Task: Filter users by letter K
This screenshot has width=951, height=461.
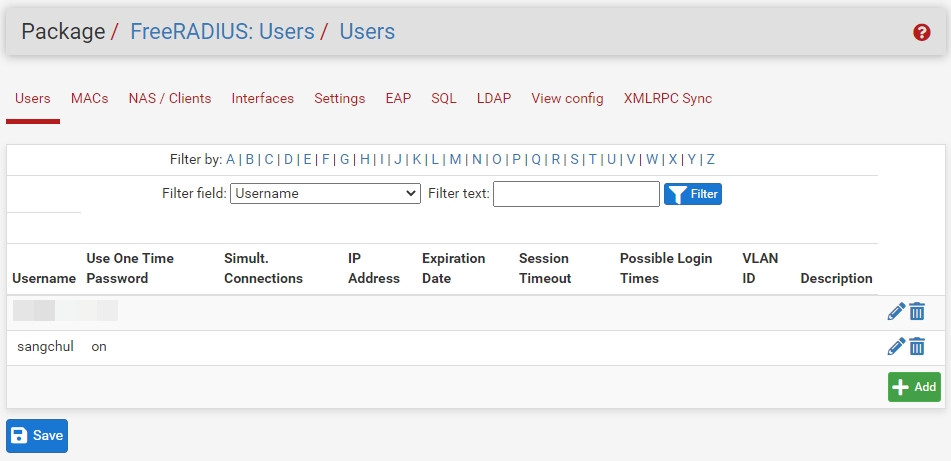Action: pos(417,160)
